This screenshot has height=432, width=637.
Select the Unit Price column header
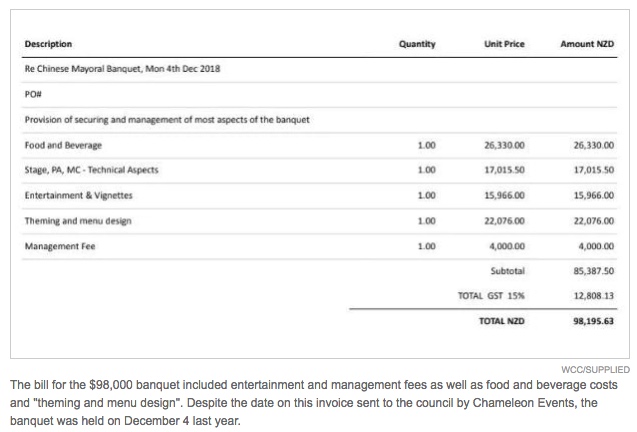tap(505, 44)
